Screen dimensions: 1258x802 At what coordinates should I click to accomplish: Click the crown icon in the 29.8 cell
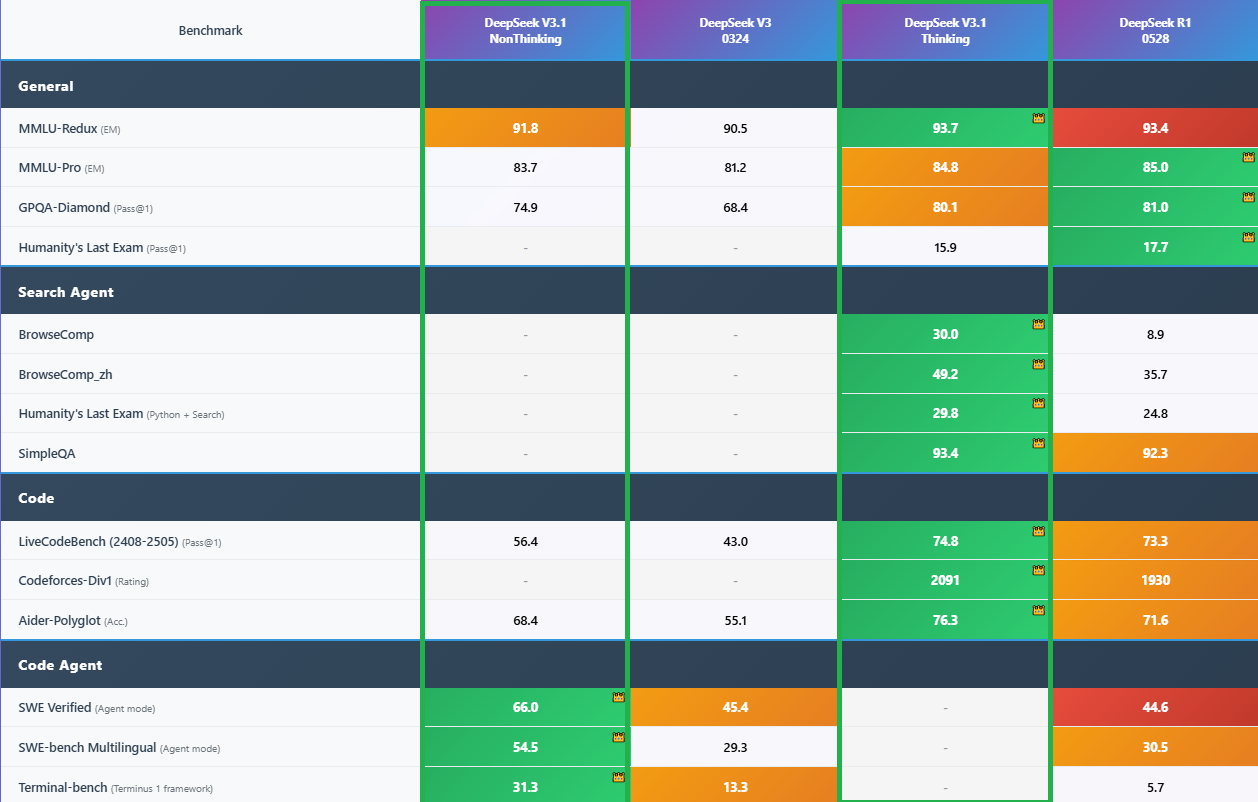coord(1038,403)
